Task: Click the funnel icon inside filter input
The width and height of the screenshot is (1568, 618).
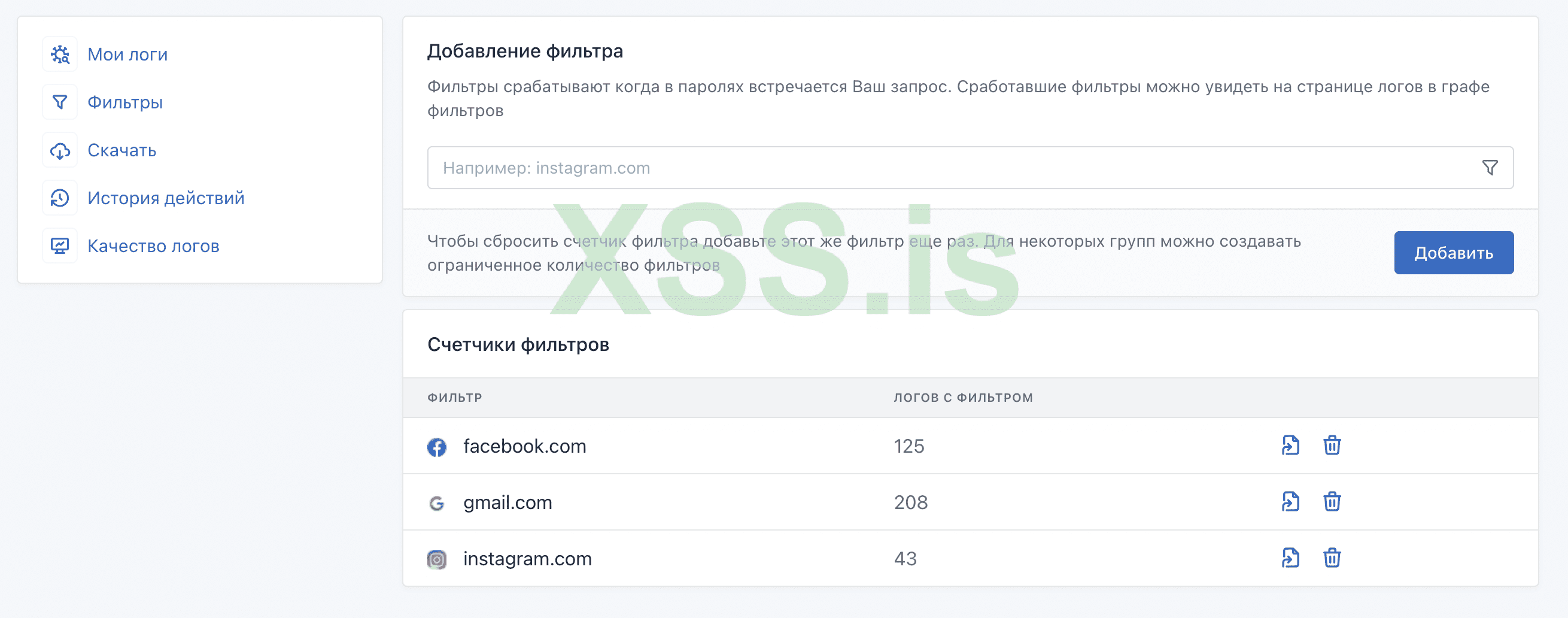Action: (x=1490, y=168)
